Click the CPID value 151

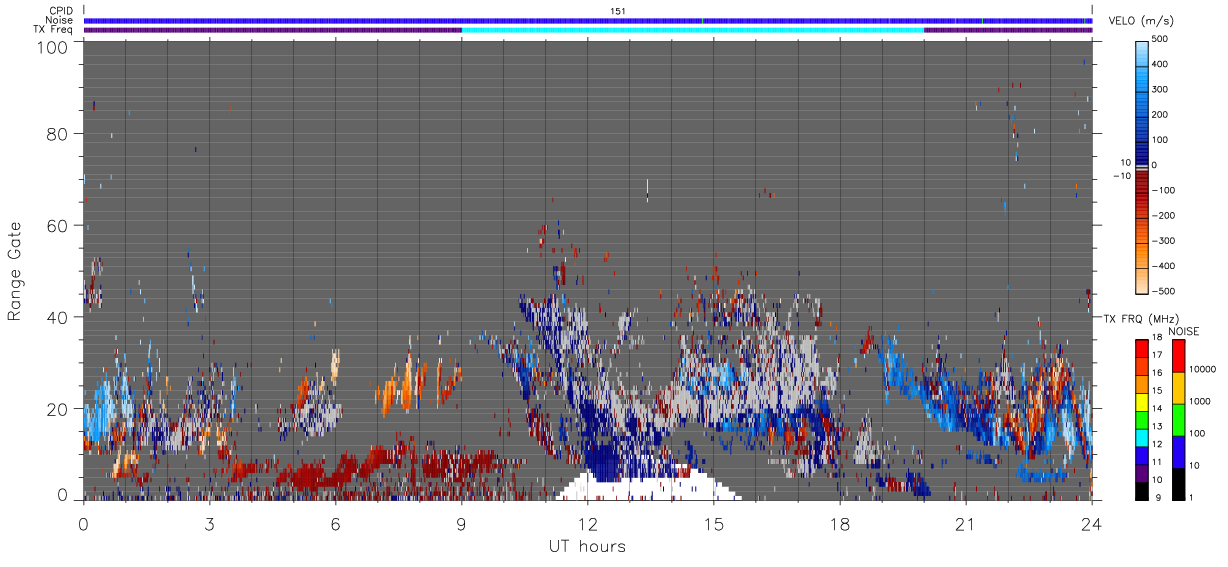click(x=617, y=11)
